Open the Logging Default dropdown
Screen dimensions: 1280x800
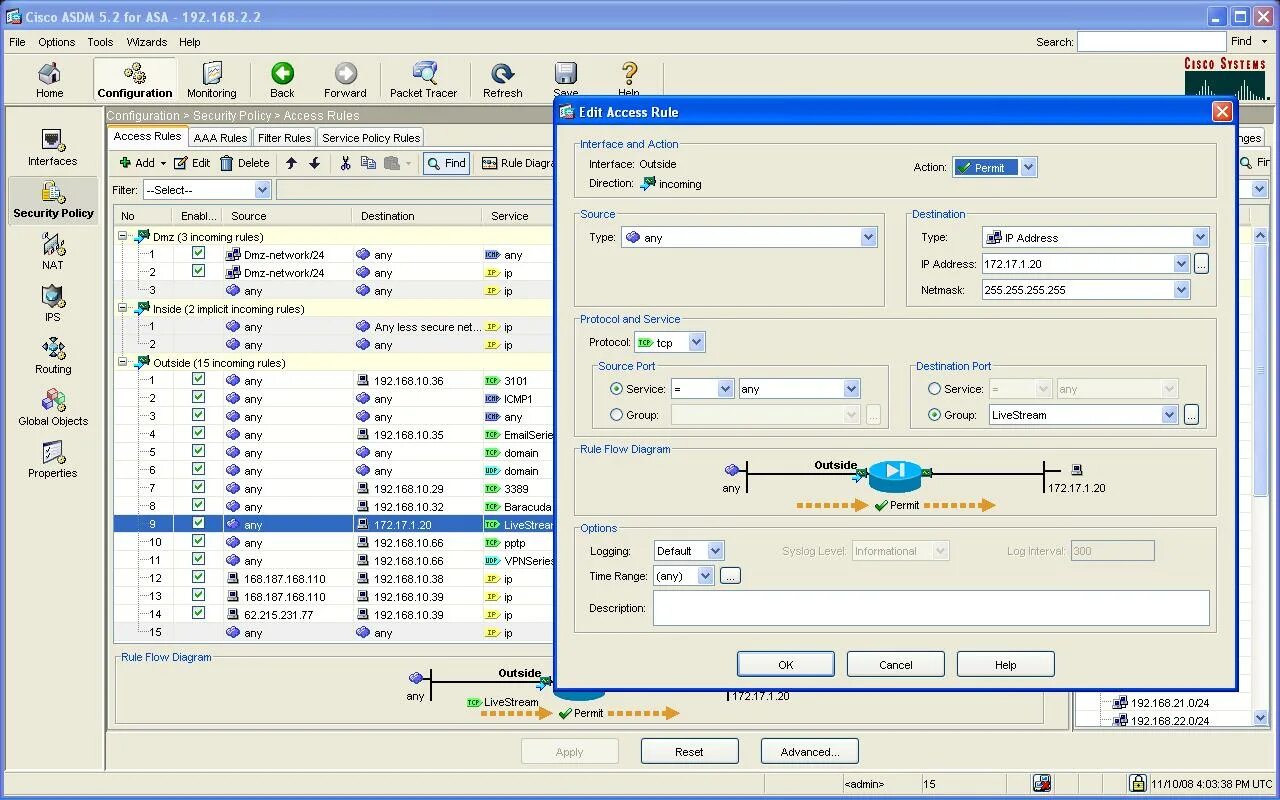[x=715, y=551]
